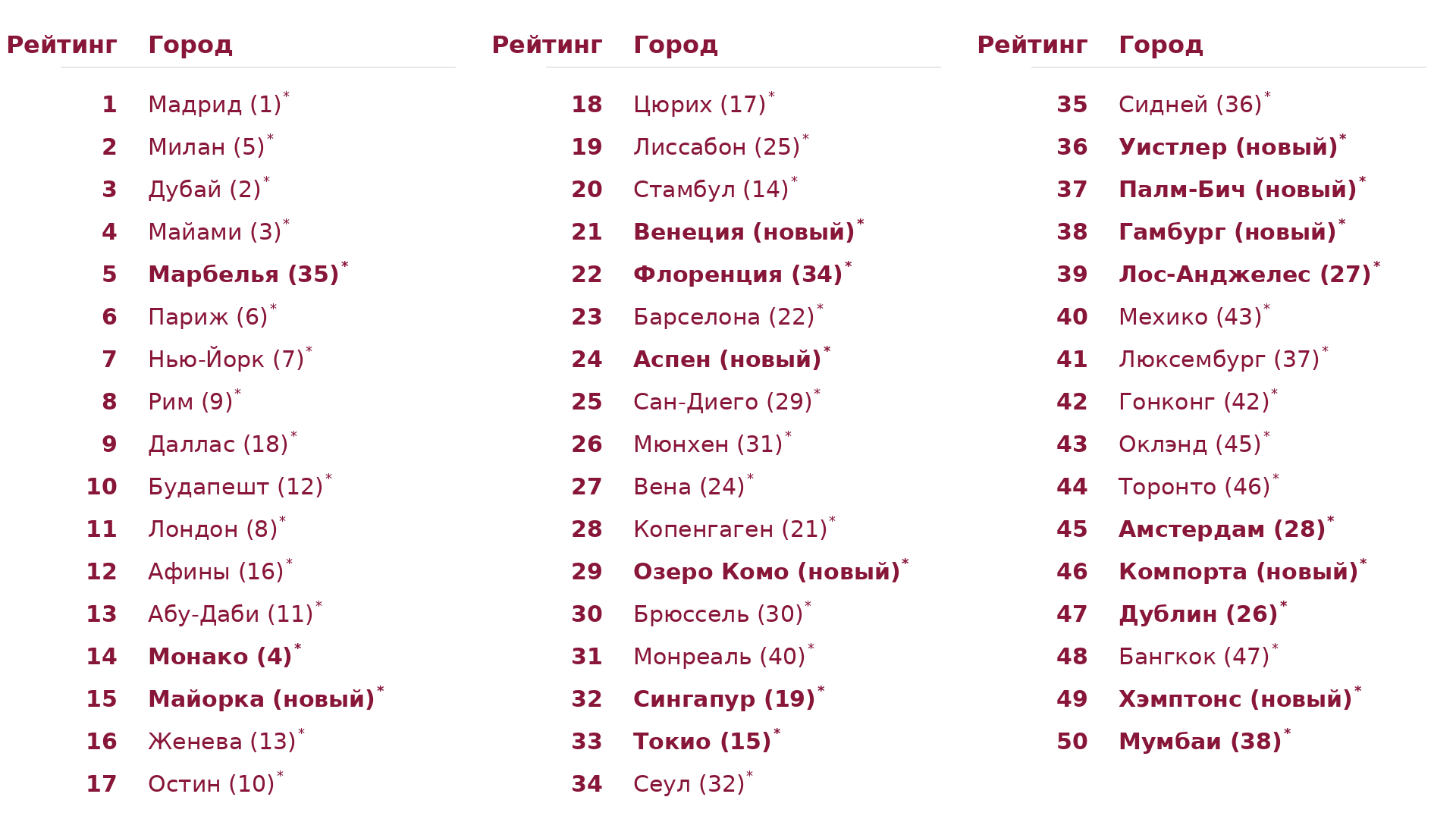
Task: Click the Сингапур (19) entry
Action: (724, 699)
